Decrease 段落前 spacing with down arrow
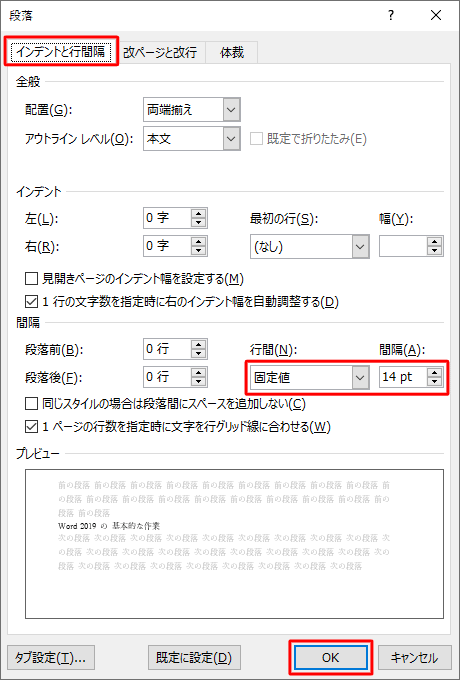 click(199, 354)
